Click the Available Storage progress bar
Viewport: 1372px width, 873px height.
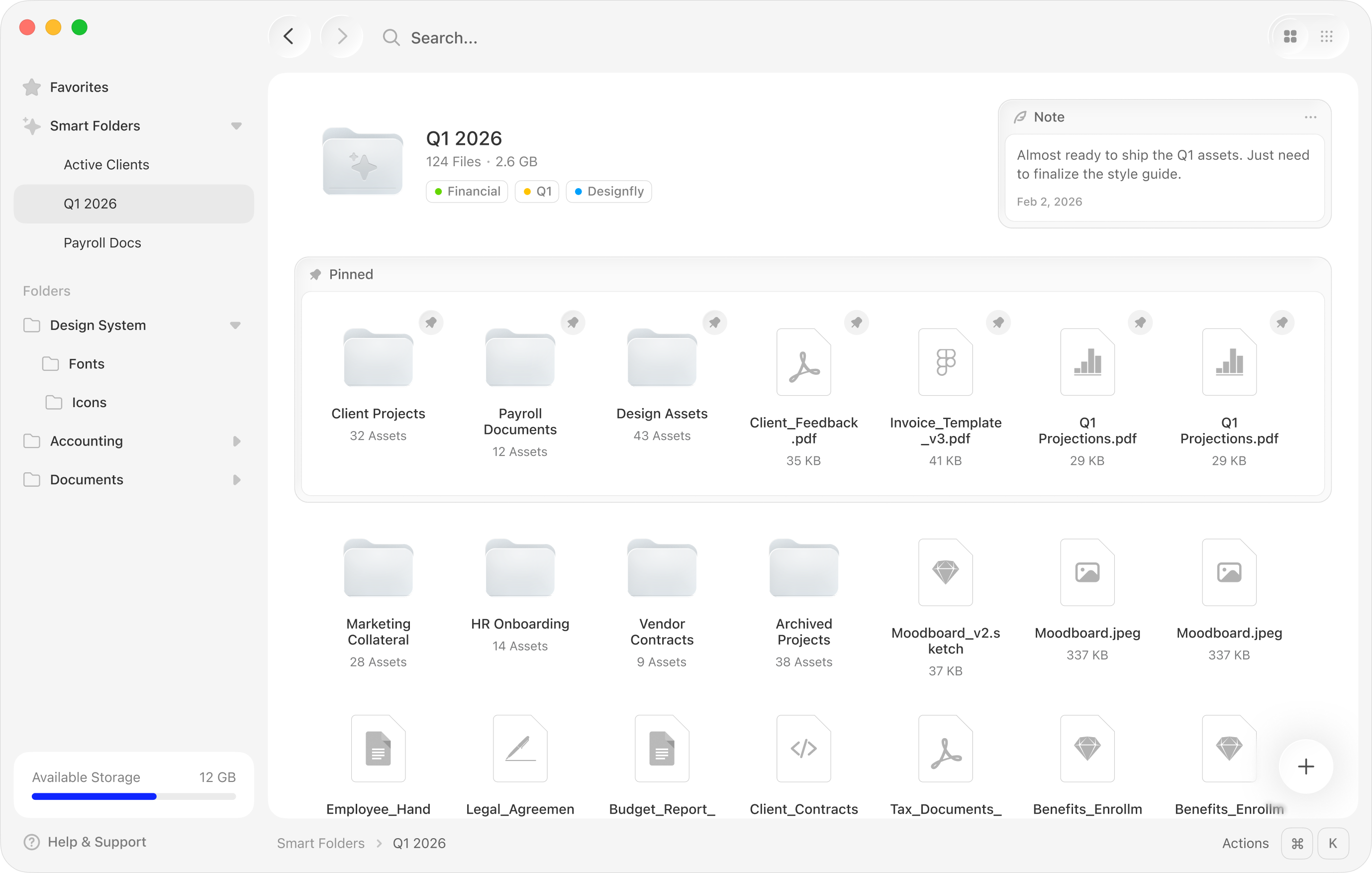coord(133,796)
